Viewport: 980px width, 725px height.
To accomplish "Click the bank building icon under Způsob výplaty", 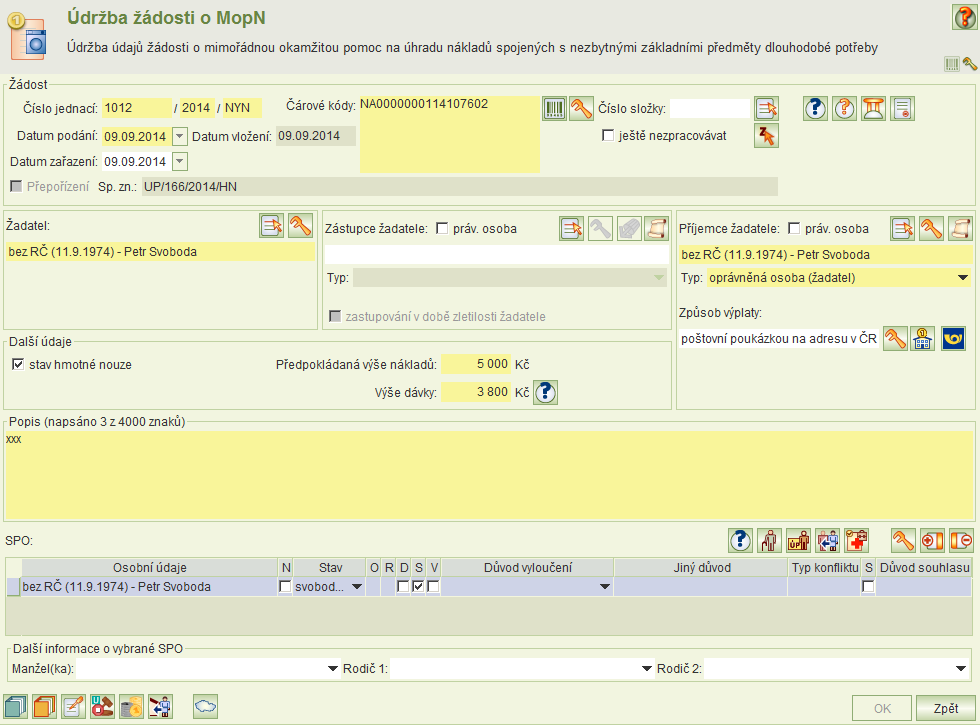I will 922,339.
